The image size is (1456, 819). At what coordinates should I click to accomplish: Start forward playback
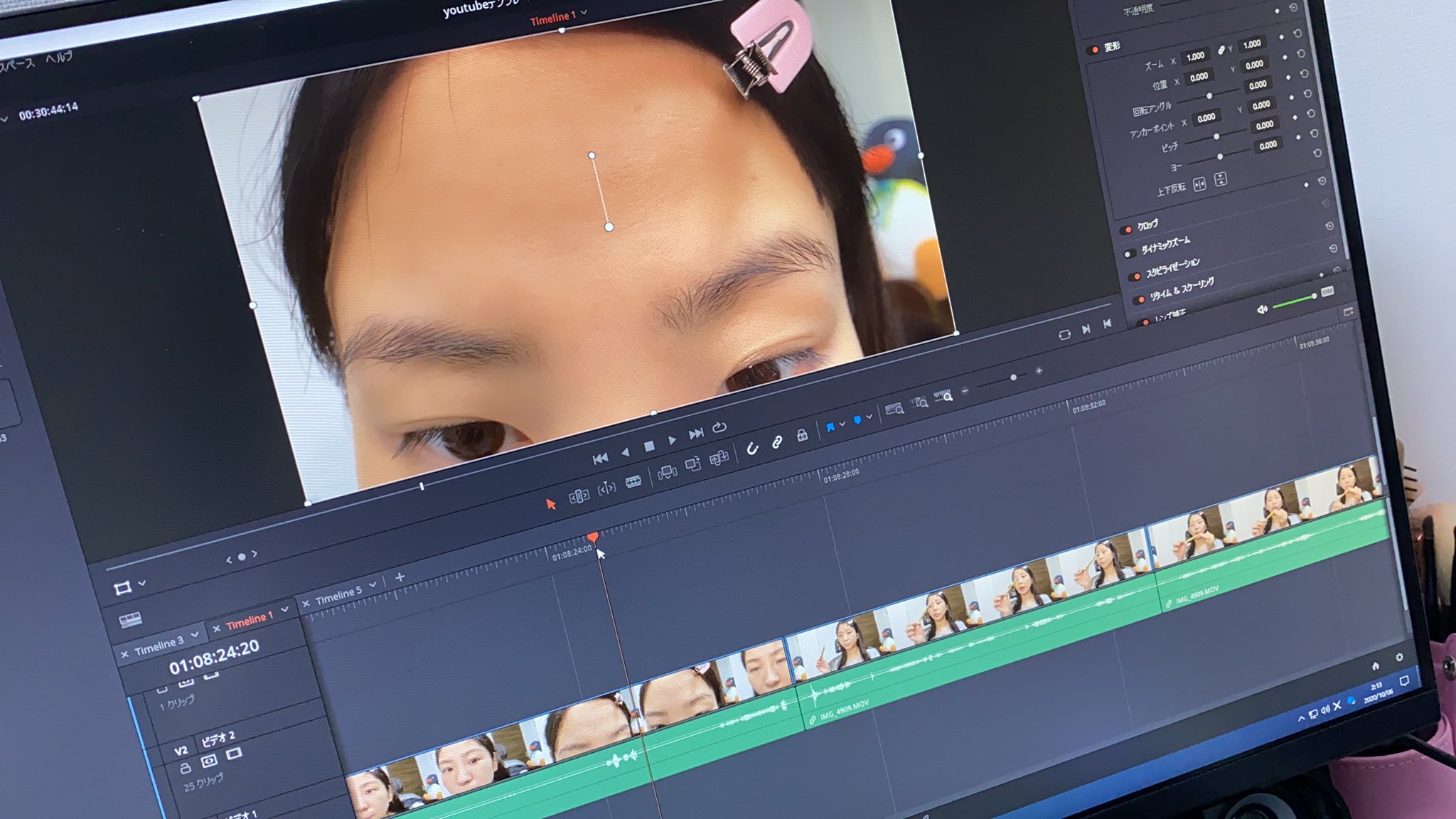672,440
